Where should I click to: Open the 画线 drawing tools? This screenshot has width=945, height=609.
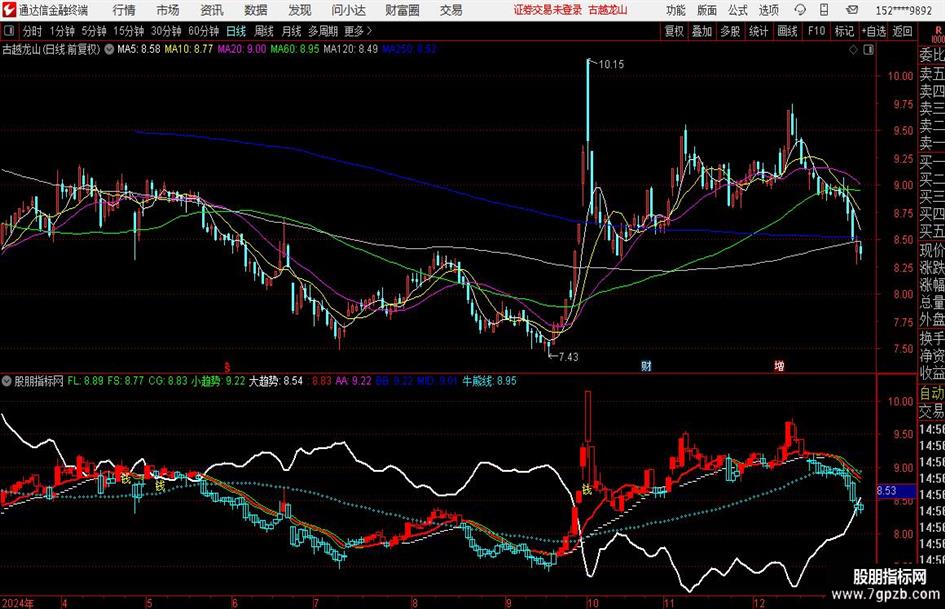(787, 31)
